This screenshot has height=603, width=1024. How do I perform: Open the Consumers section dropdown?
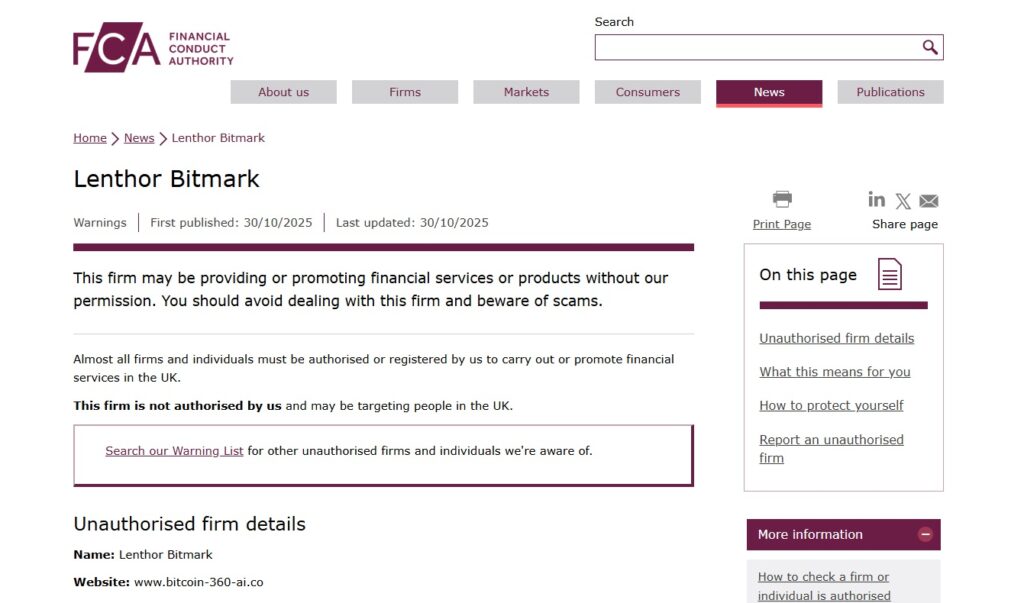pos(647,91)
